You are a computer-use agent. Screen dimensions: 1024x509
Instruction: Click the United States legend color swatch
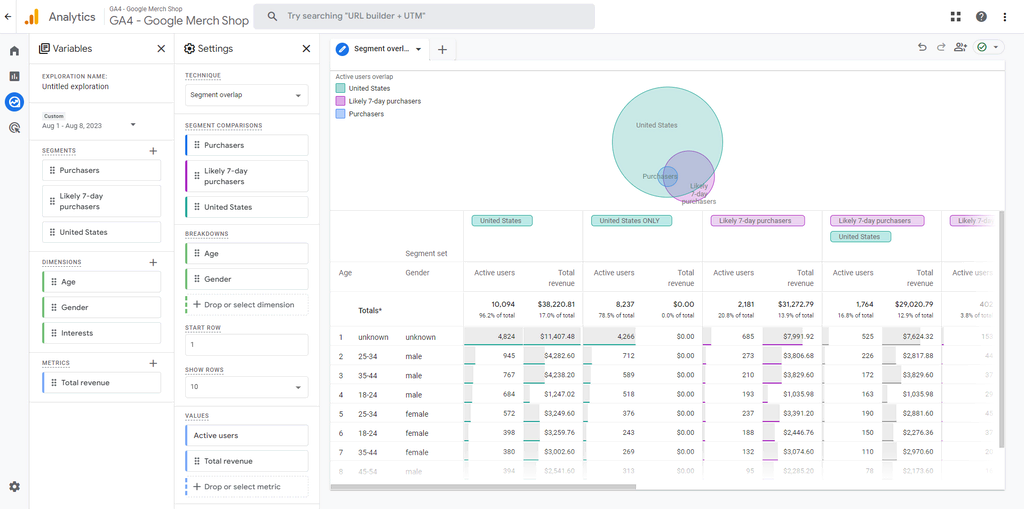(340, 89)
